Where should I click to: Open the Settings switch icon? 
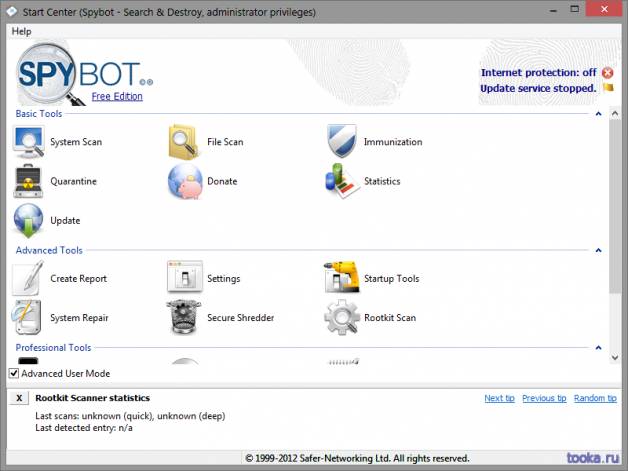[185, 277]
